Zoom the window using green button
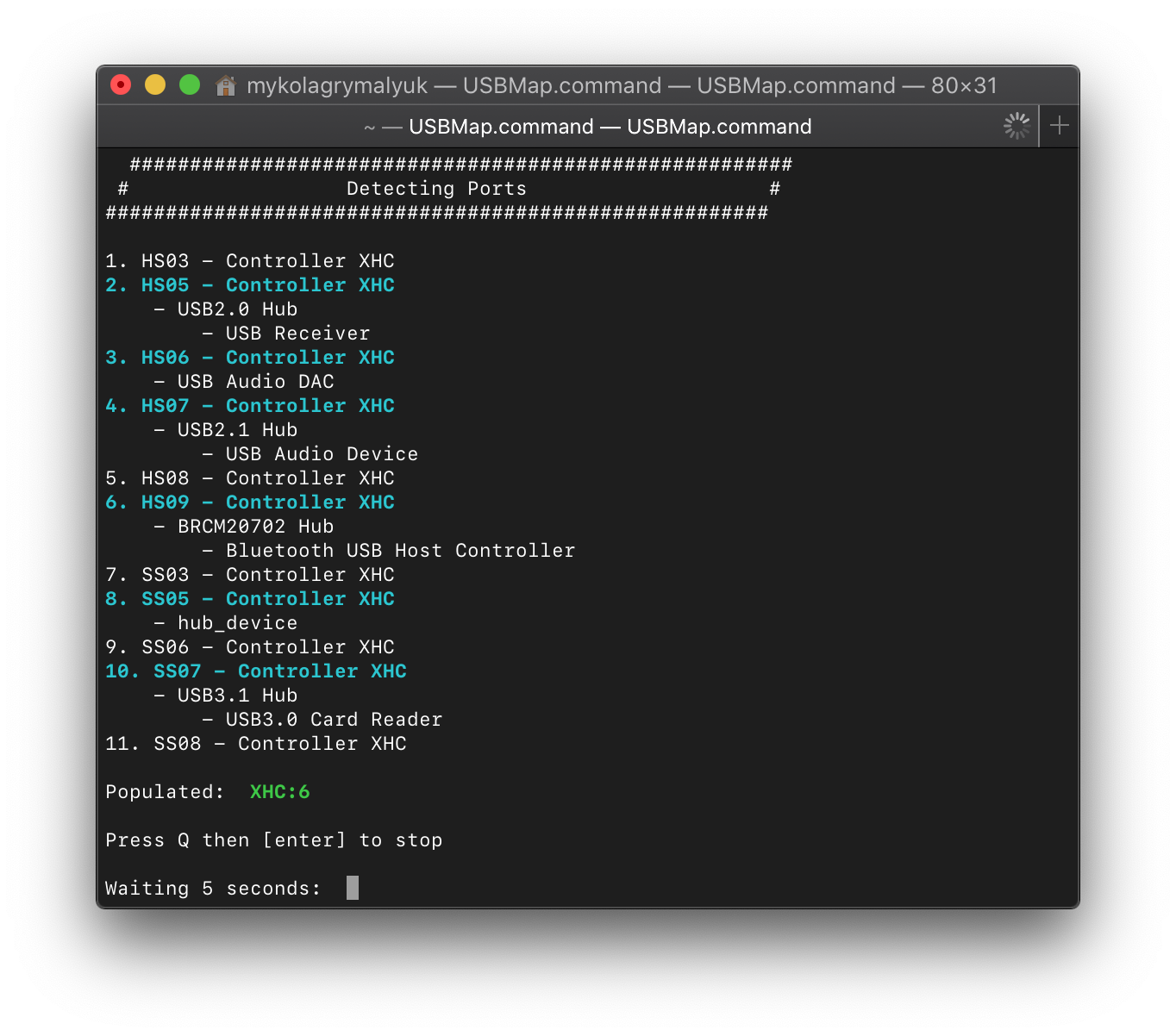The width and height of the screenshot is (1176, 1036). (190, 85)
